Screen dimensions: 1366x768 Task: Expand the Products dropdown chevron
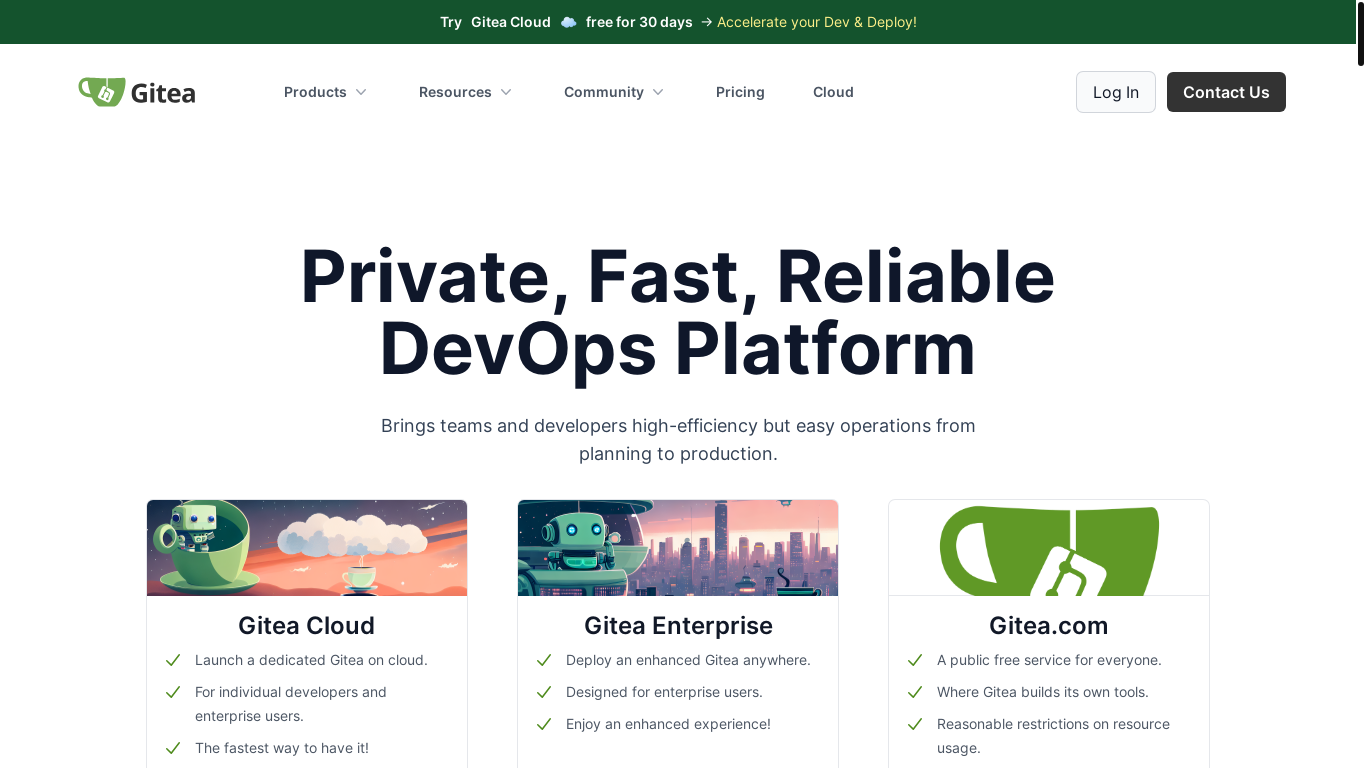(x=361, y=92)
